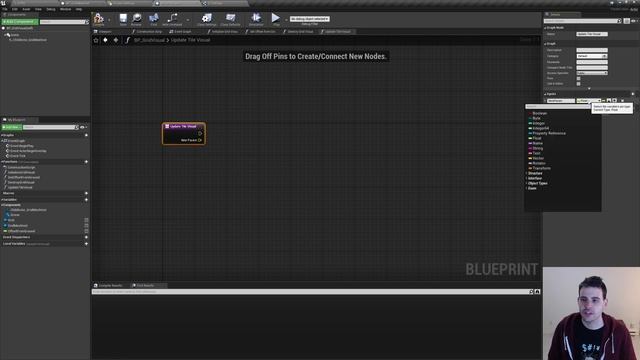Toggle the input parameter's array container type icon
The image size is (640, 360).
coord(604,100)
